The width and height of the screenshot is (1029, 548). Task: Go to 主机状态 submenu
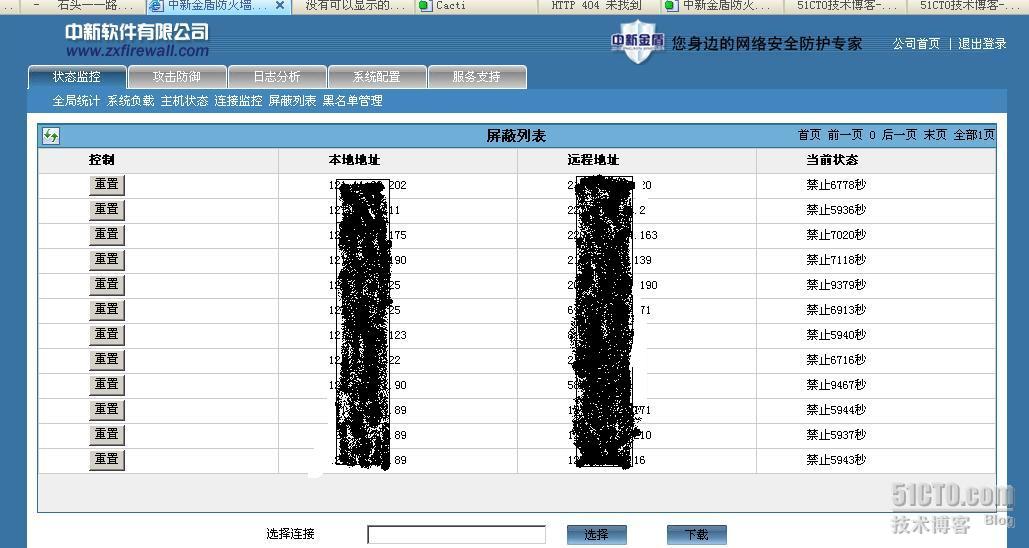(184, 101)
